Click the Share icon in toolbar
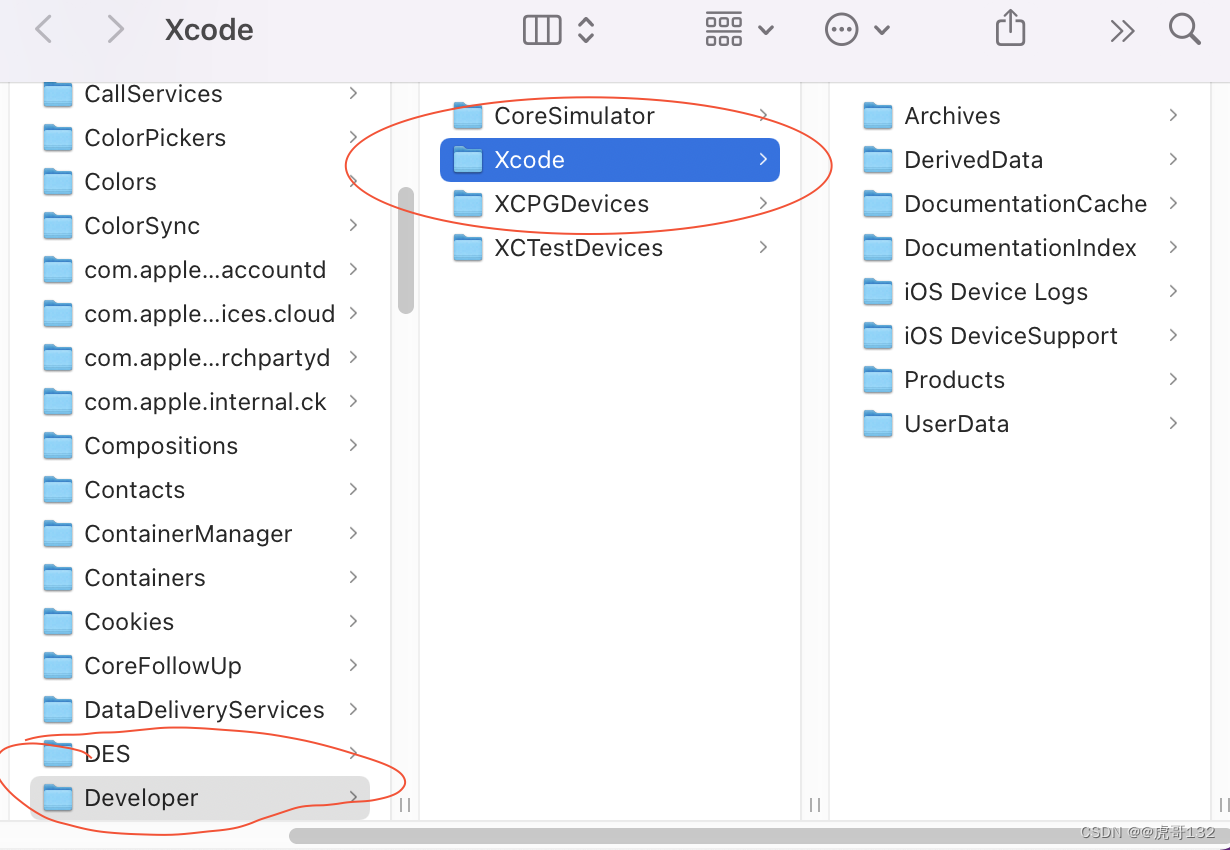The image size is (1230, 850). [x=1011, y=27]
